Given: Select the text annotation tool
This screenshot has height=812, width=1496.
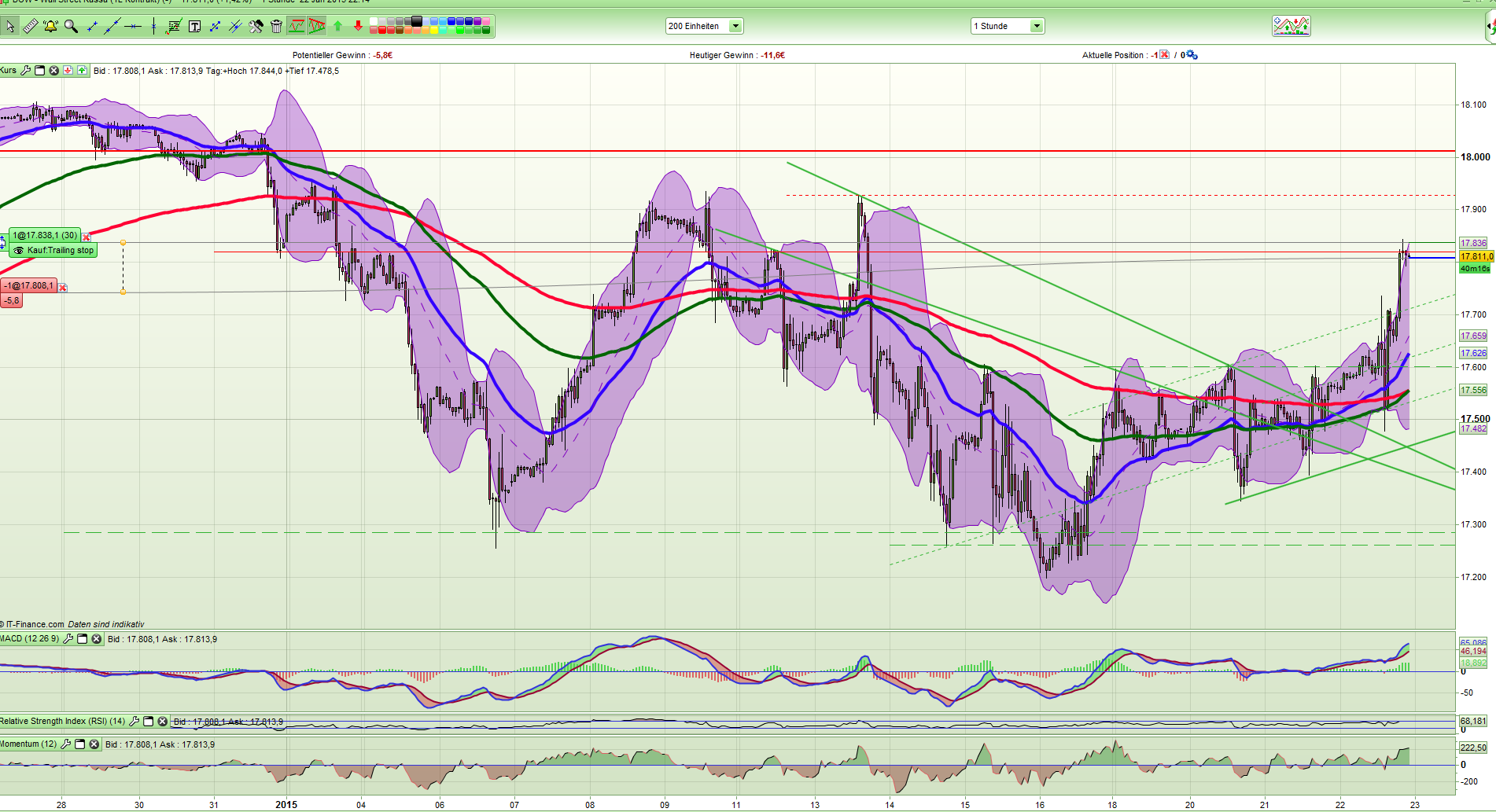Looking at the screenshot, I should pos(194,27).
